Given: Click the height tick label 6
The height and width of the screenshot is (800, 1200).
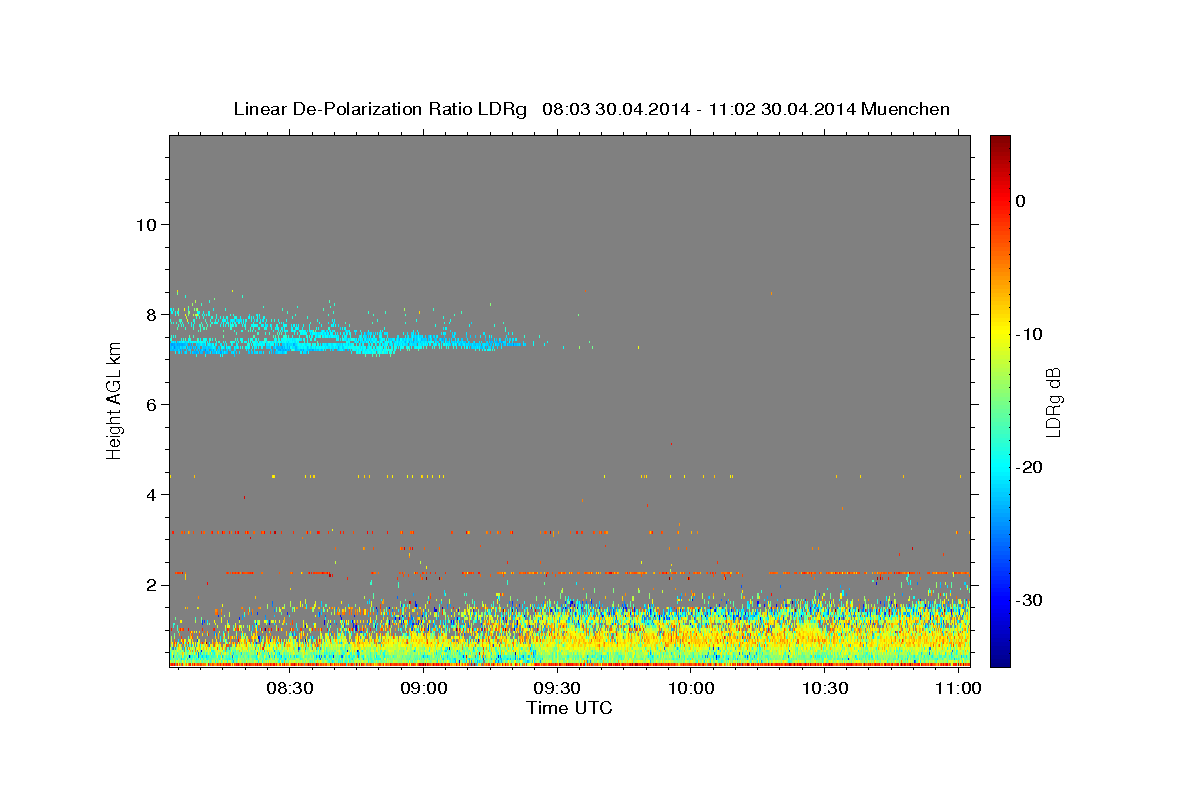Looking at the screenshot, I should click(x=151, y=404).
